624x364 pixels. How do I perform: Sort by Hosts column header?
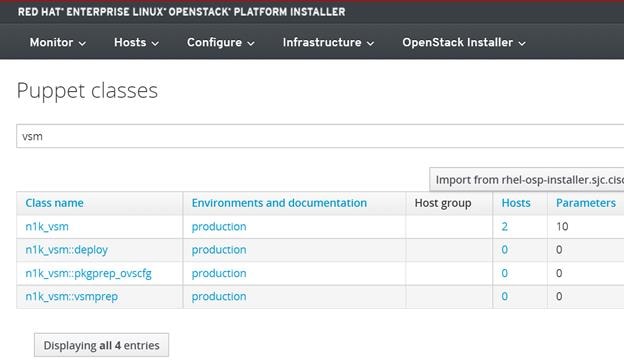click(x=516, y=203)
